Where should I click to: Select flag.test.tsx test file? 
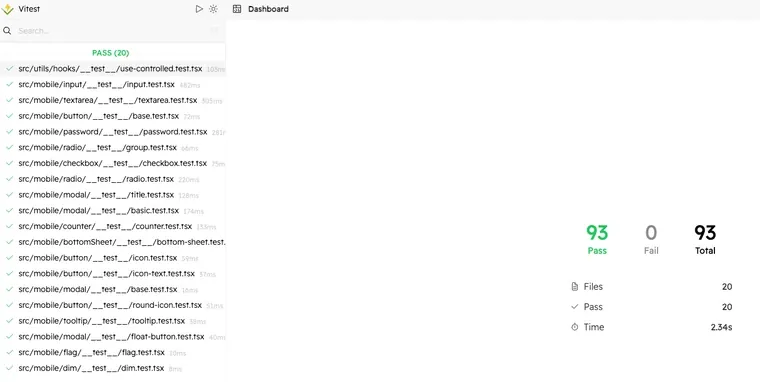[x=112, y=352]
